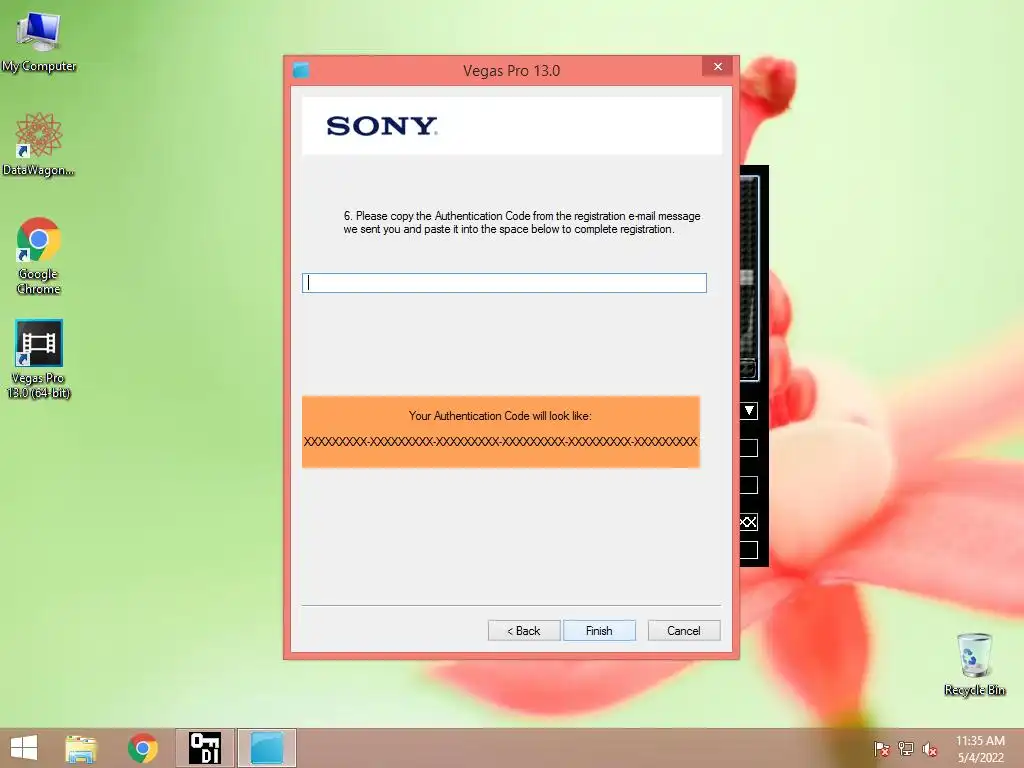This screenshot has width=1024, height=768.
Task: Click the Vegas Pro dialog title bar icon
Action: (301, 70)
